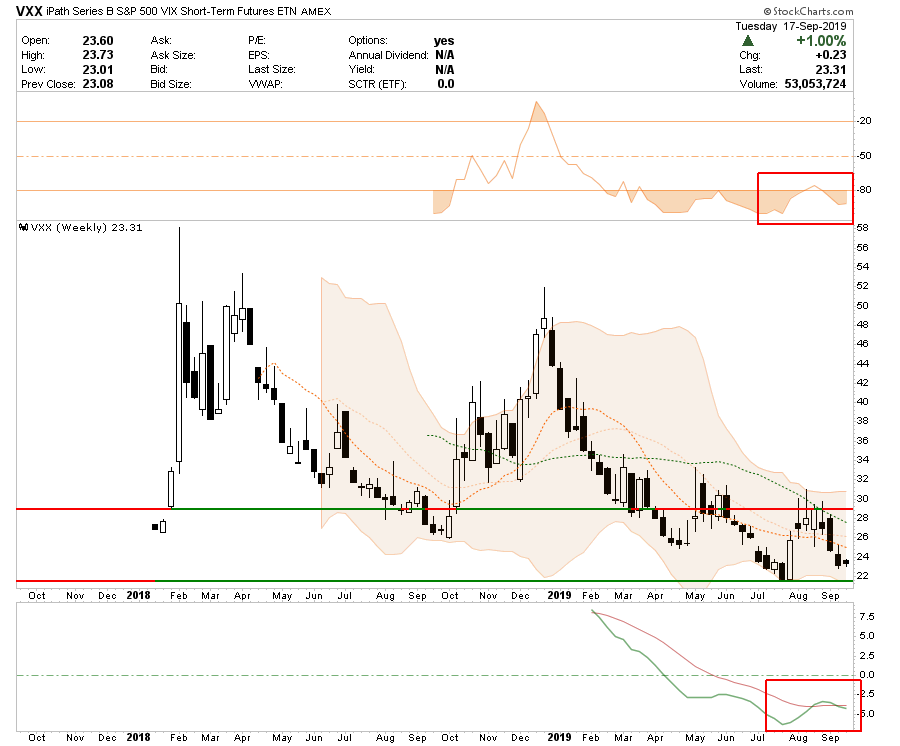Screen dimensions: 900x746
Task: Click 2019 on the bottom indicator date axis
Action: 559,737
